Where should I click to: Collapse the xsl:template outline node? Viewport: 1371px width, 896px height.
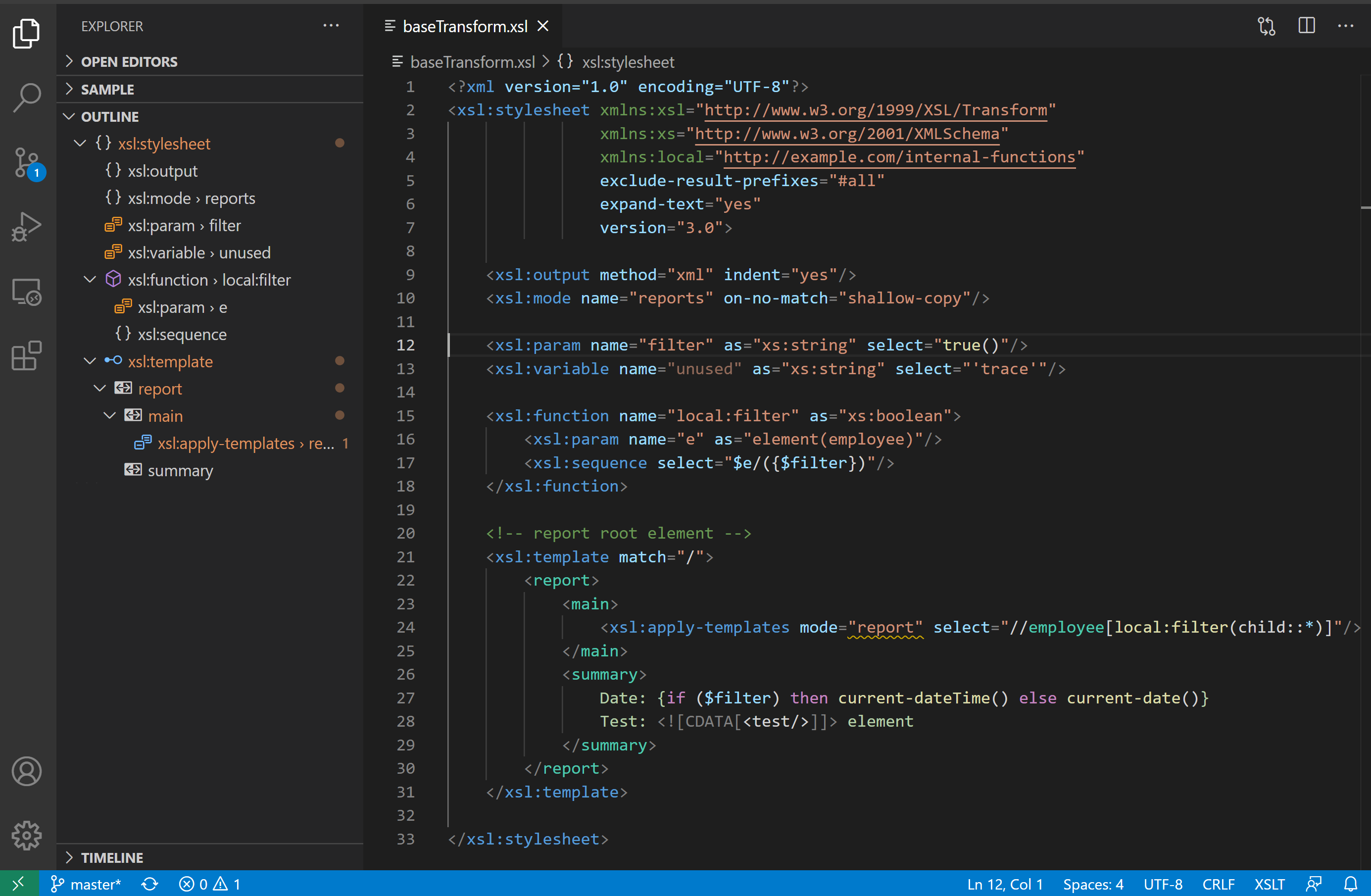(90, 361)
